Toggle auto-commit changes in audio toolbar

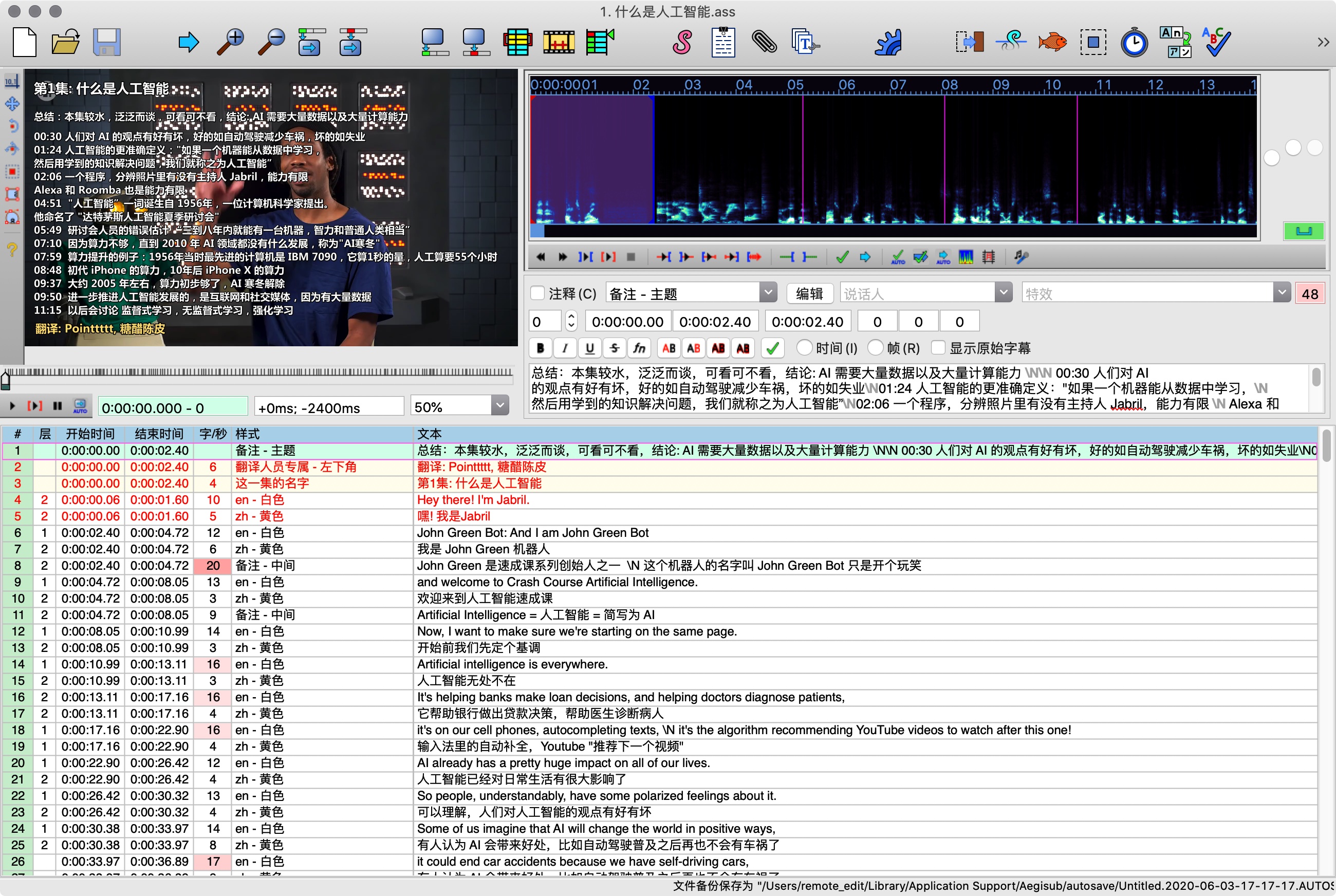(x=898, y=257)
